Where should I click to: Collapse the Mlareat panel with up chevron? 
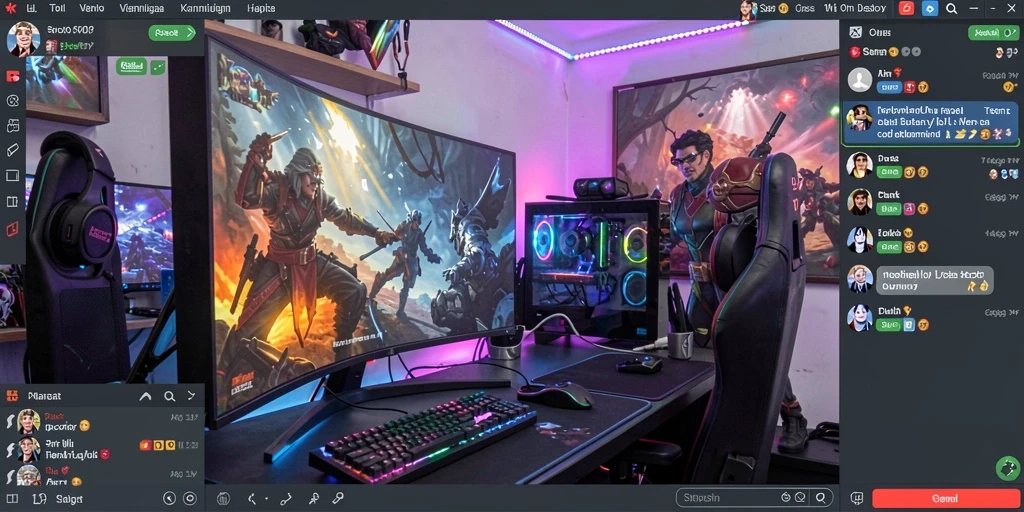coord(146,396)
